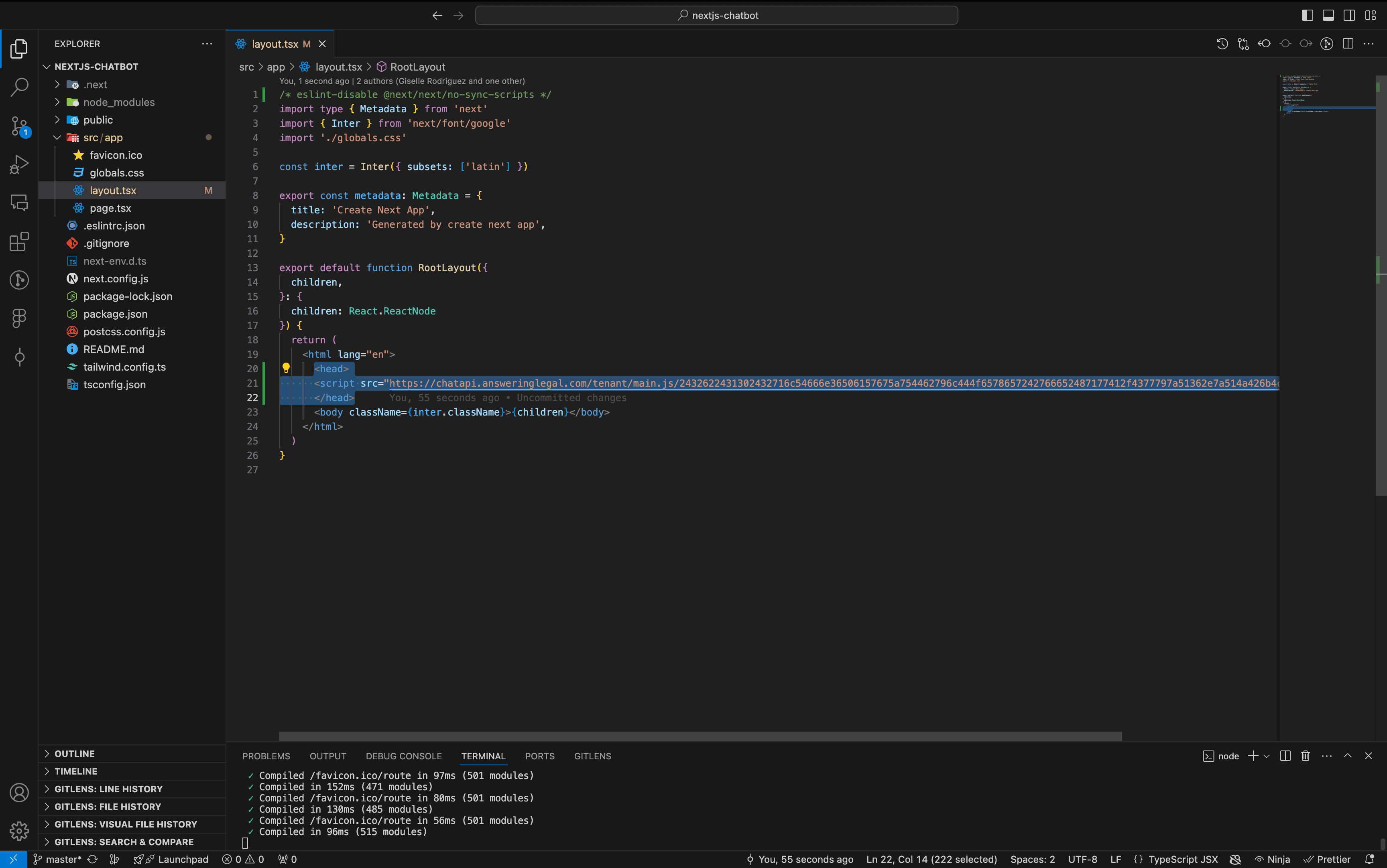Screen dimensions: 1387x868
Task: Open Run and Debug view
Action: [x=19, y=165]
